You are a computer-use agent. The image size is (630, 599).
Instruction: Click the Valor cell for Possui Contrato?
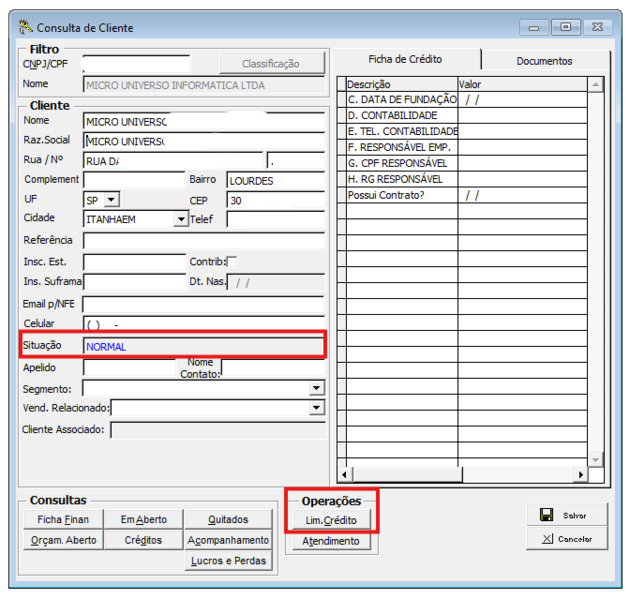click(522, 195)
